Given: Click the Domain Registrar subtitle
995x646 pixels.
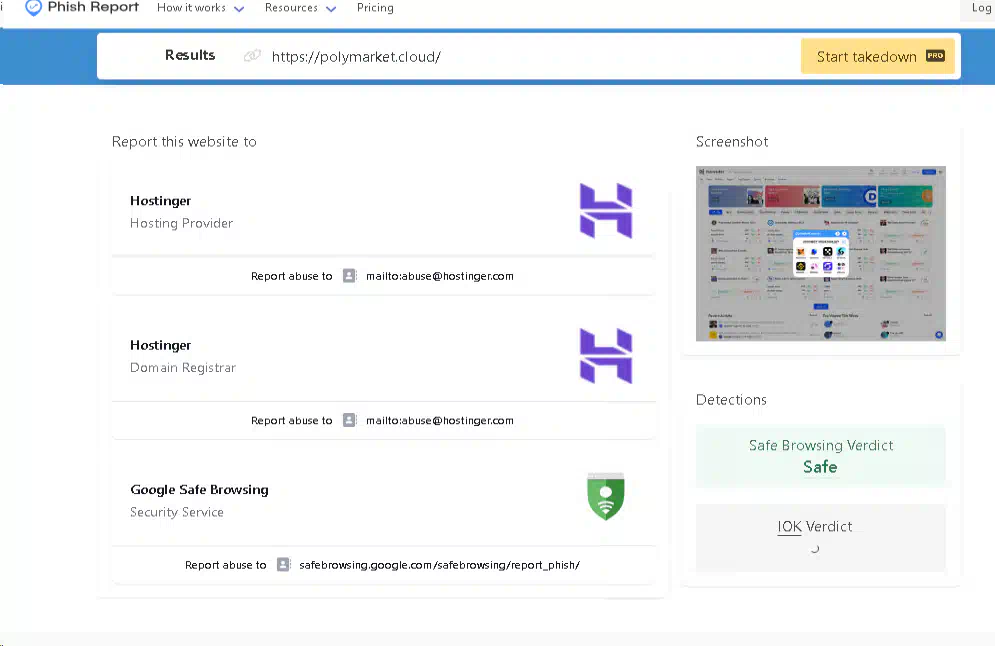Looking at the screenshot, I should [x=183, y=368].
